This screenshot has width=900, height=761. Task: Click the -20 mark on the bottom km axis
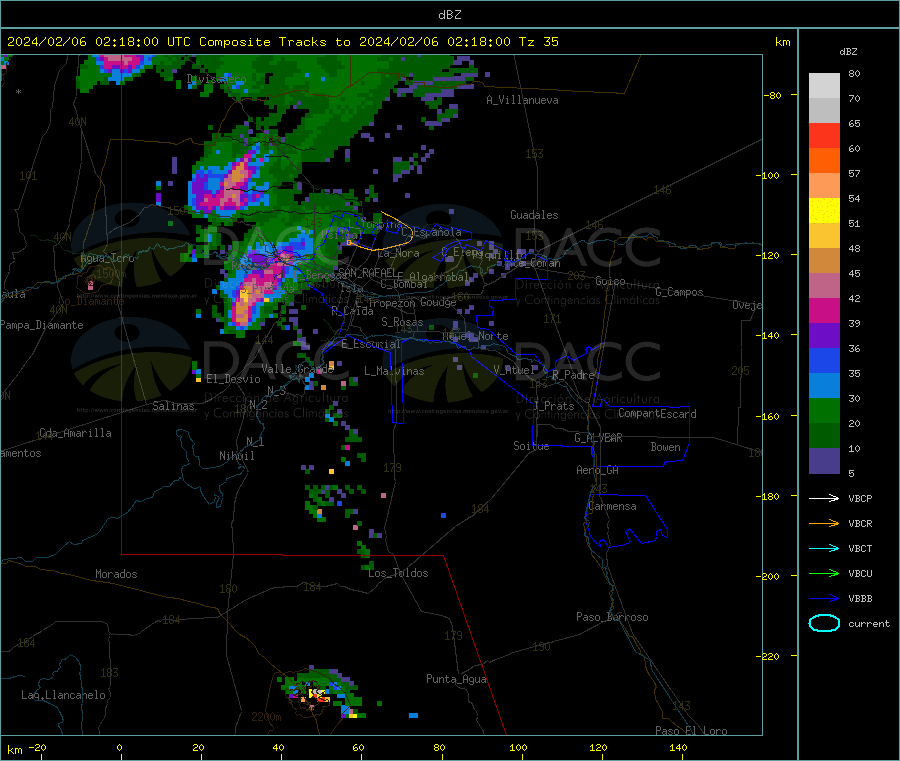tap(37, 747)
